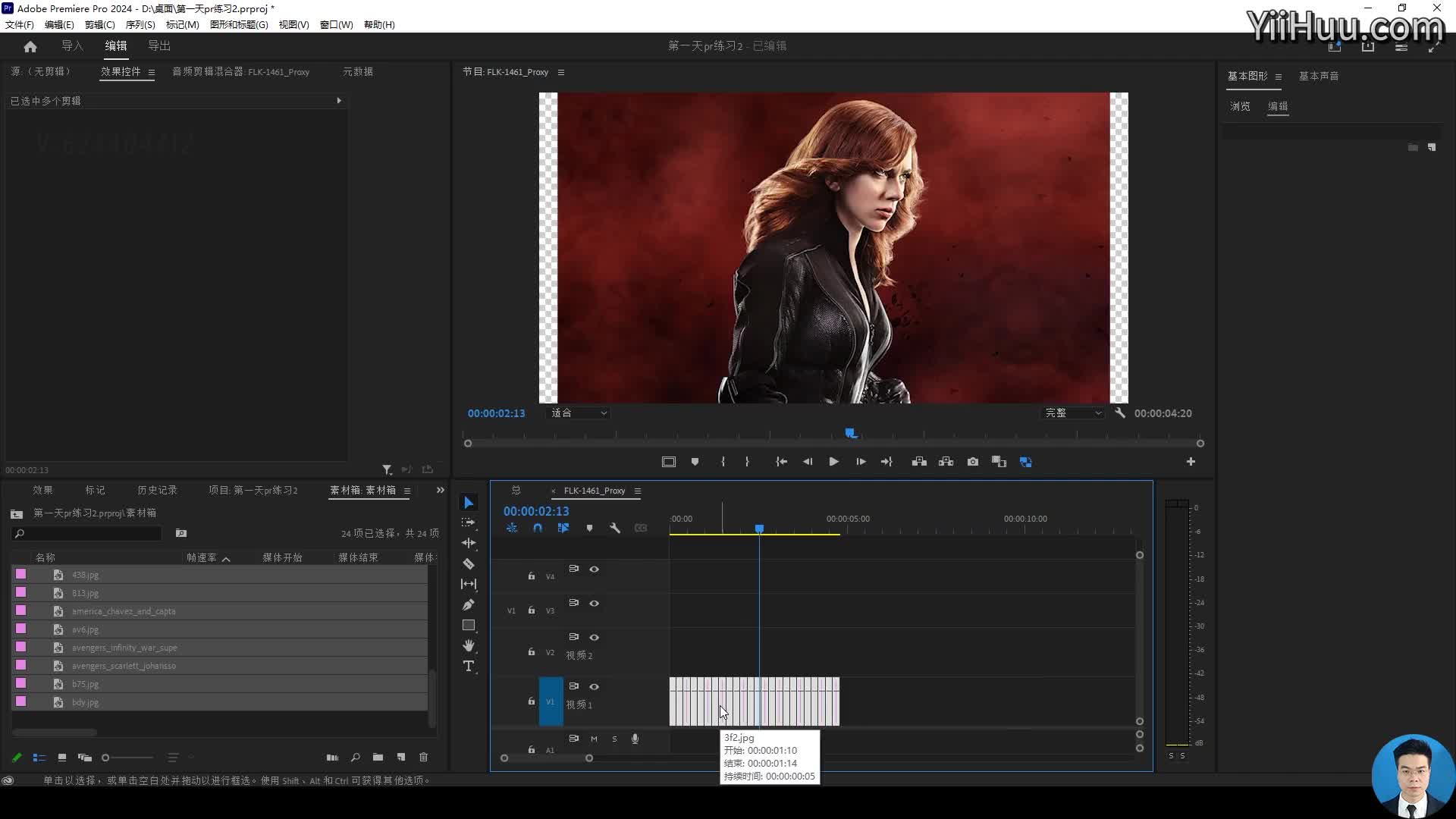Open the 导出 workspace
This screenshot has height=819, width=1456.
[159, 45]
